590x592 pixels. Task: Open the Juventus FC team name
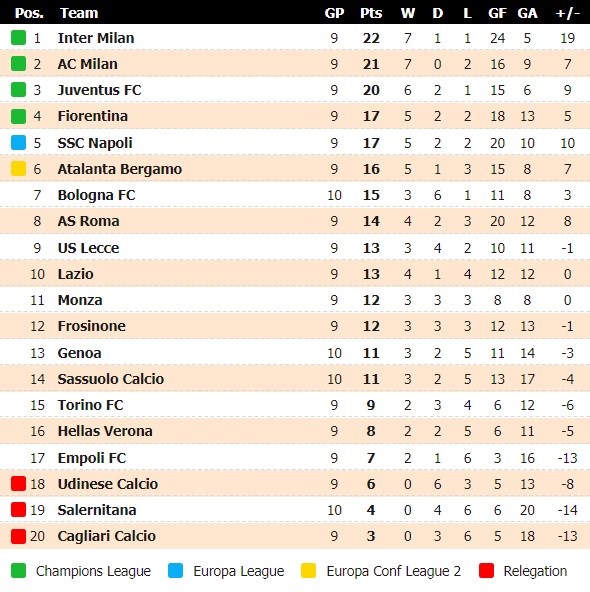[x=99, y=90]
